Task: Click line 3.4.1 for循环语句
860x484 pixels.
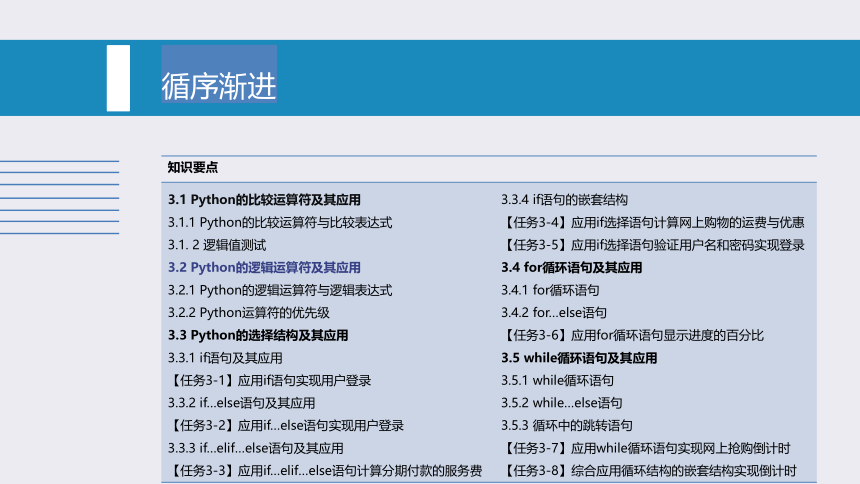Action: click(x=550, y=290)
